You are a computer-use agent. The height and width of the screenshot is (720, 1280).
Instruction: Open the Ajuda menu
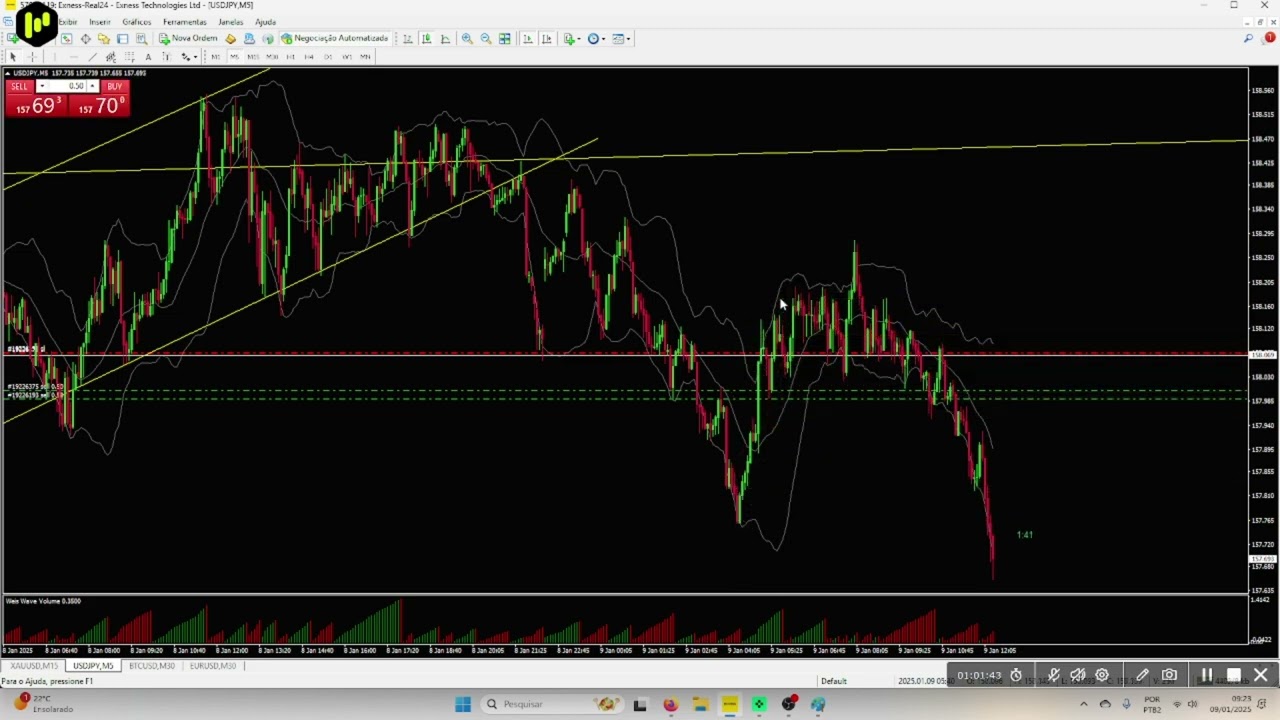[x=266, y=21]
